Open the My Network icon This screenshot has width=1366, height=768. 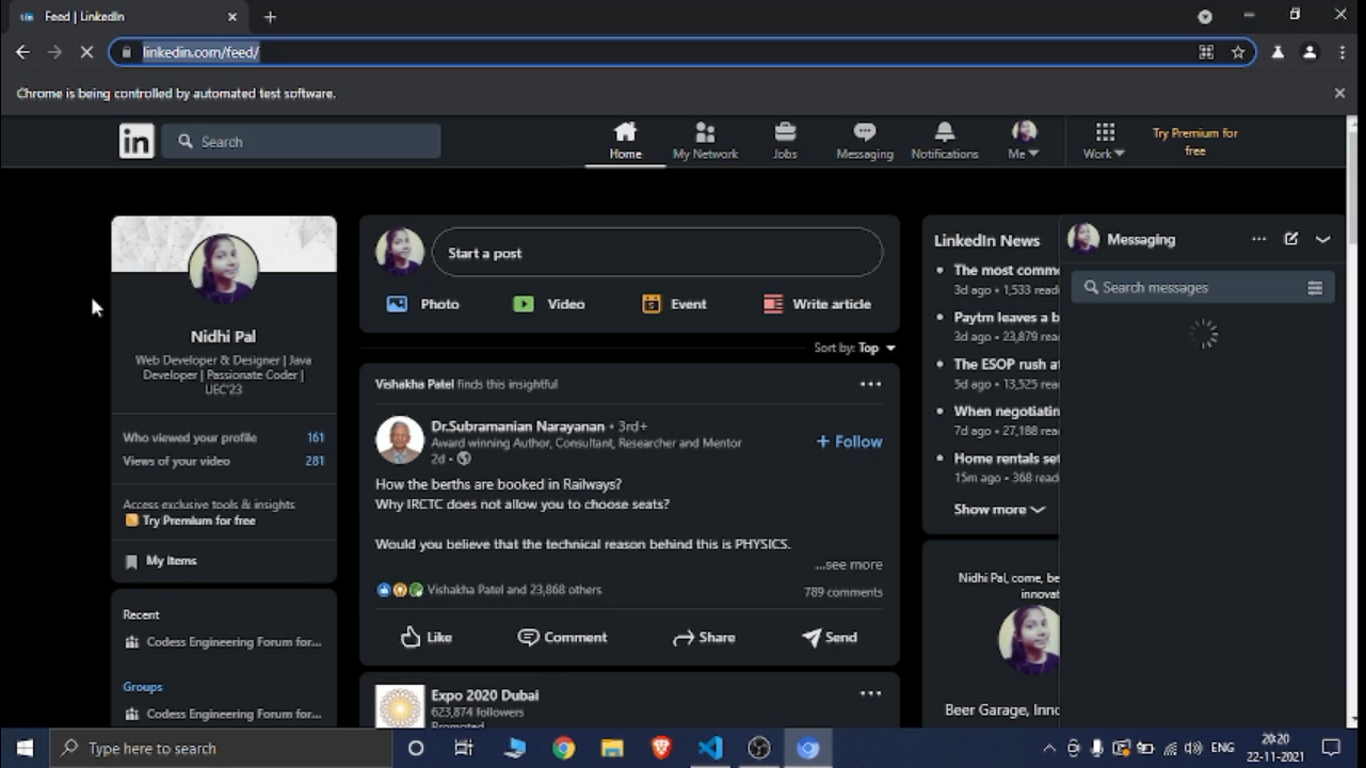tap(705, 133)
